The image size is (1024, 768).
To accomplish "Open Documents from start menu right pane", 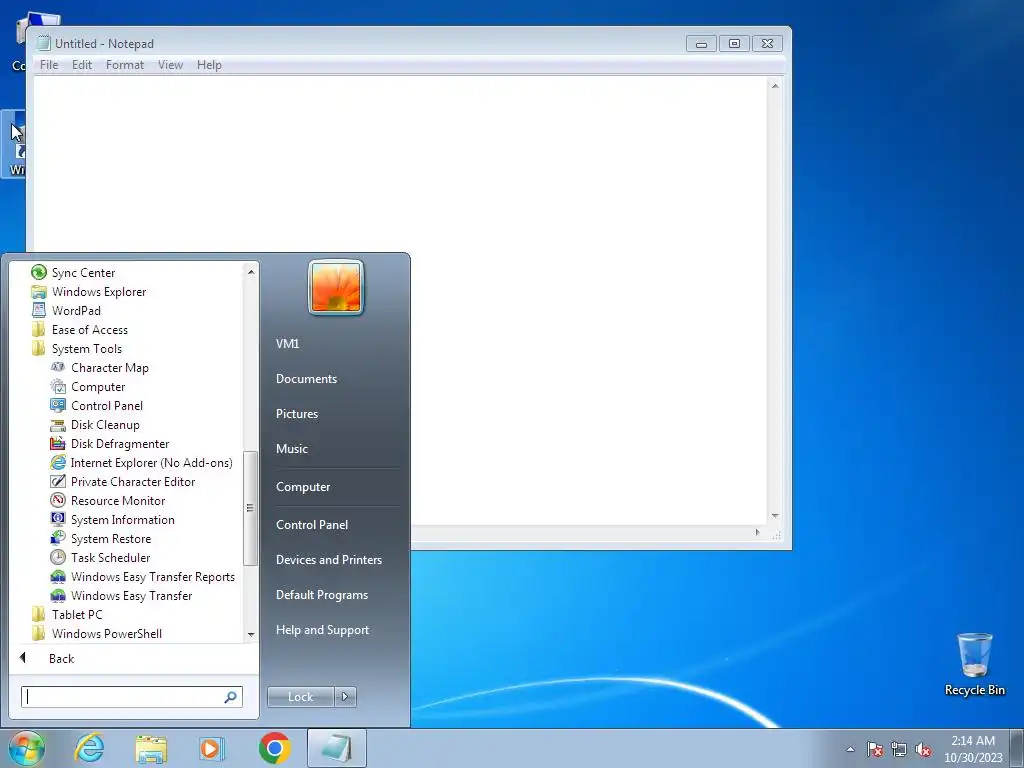I will [x=306, y=379].
